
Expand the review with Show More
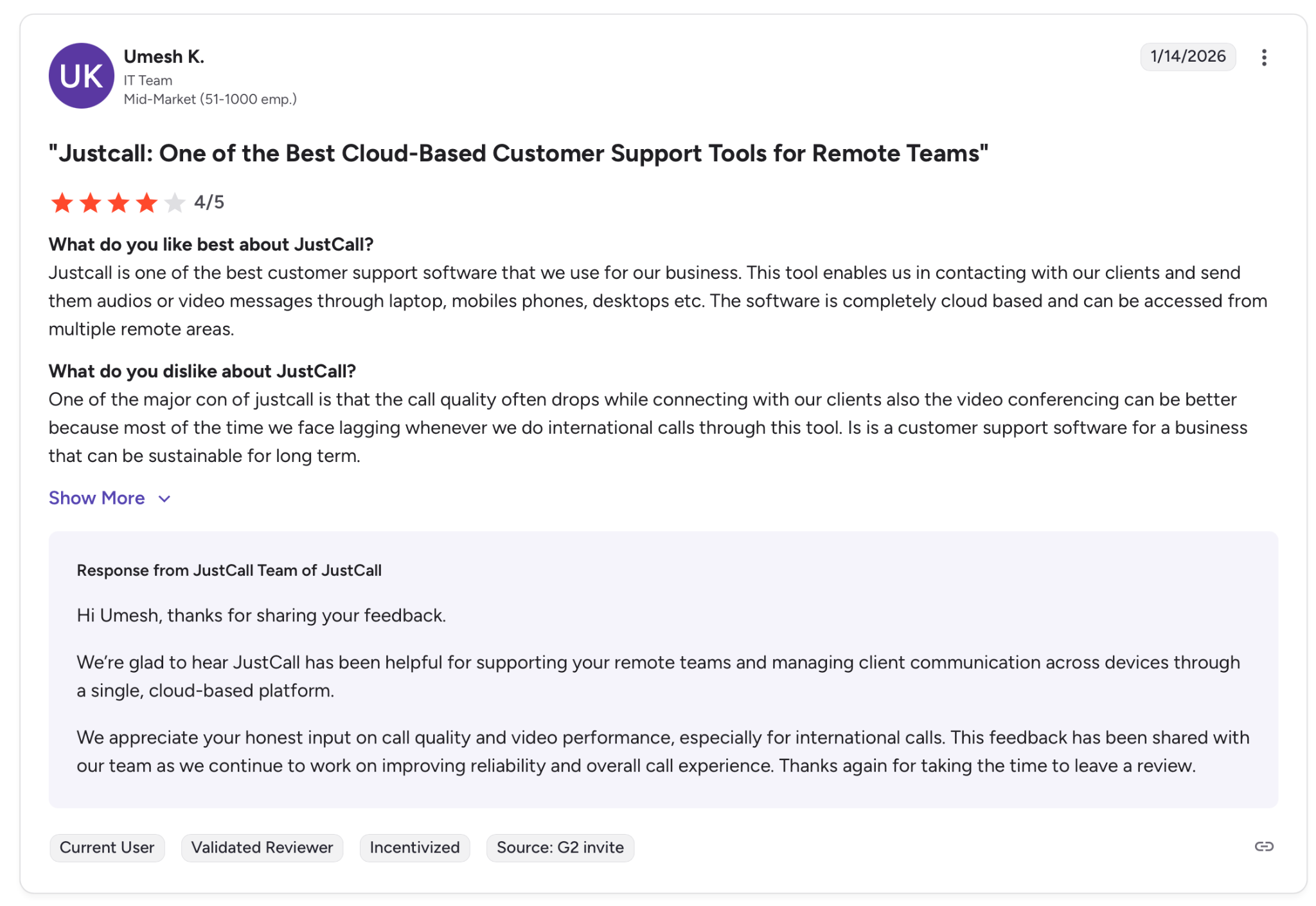click(97, 498)
